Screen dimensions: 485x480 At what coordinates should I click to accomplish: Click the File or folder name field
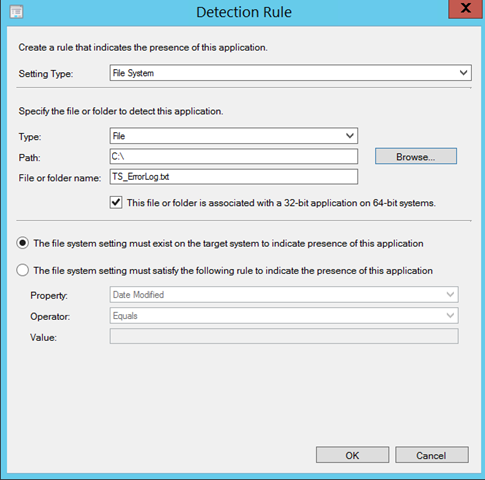[234, 177]
